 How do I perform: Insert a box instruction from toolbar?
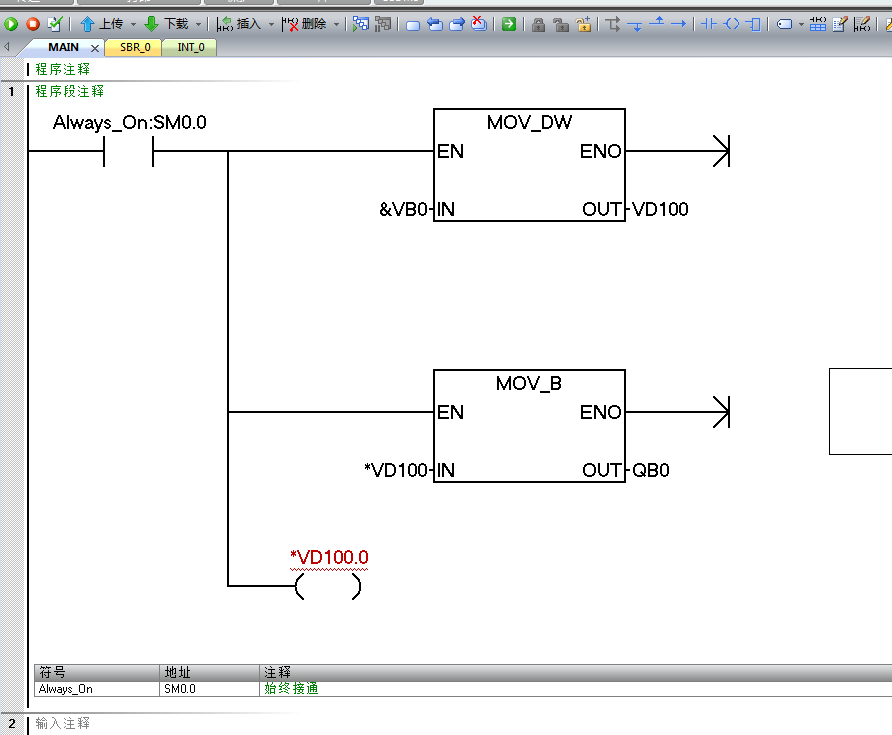pos(754,24)
